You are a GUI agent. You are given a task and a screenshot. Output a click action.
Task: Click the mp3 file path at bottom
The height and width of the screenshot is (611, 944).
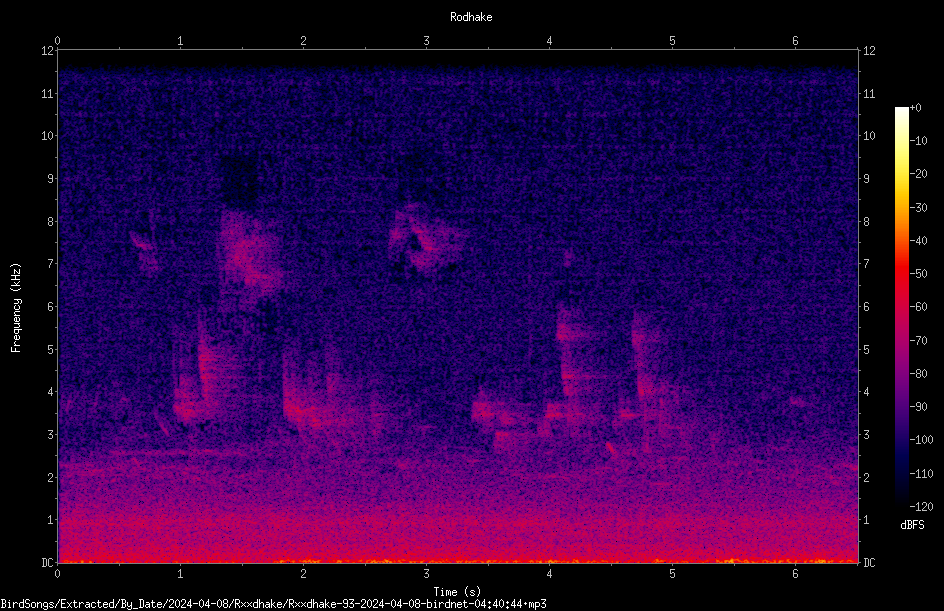[x=273, y=604]
